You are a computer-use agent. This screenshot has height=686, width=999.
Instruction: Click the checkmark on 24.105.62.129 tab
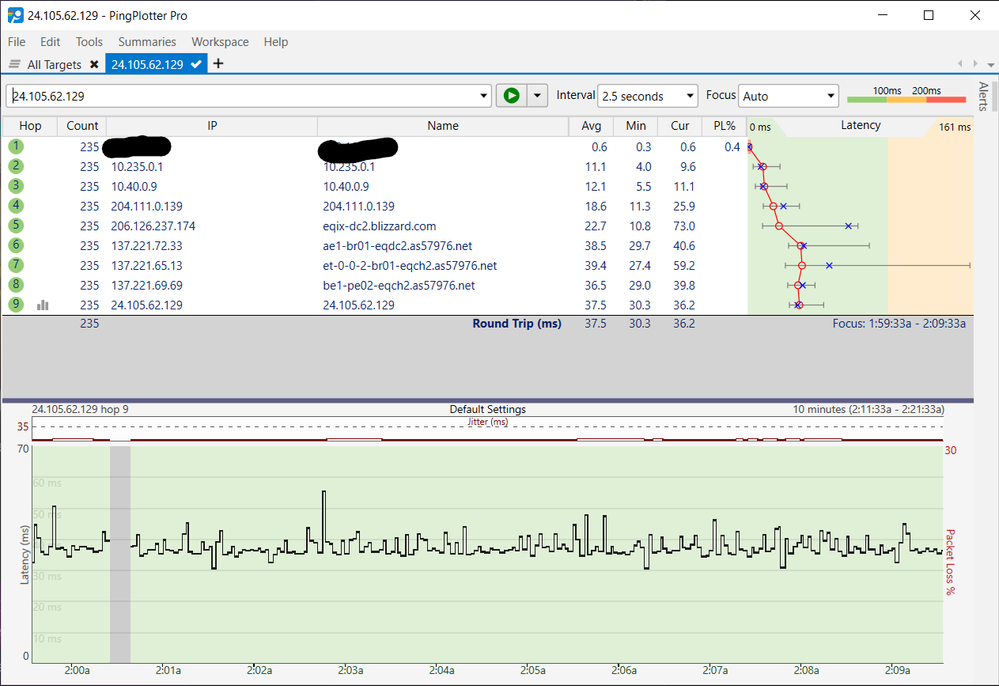pyautogui.click(x=197, y=64)
